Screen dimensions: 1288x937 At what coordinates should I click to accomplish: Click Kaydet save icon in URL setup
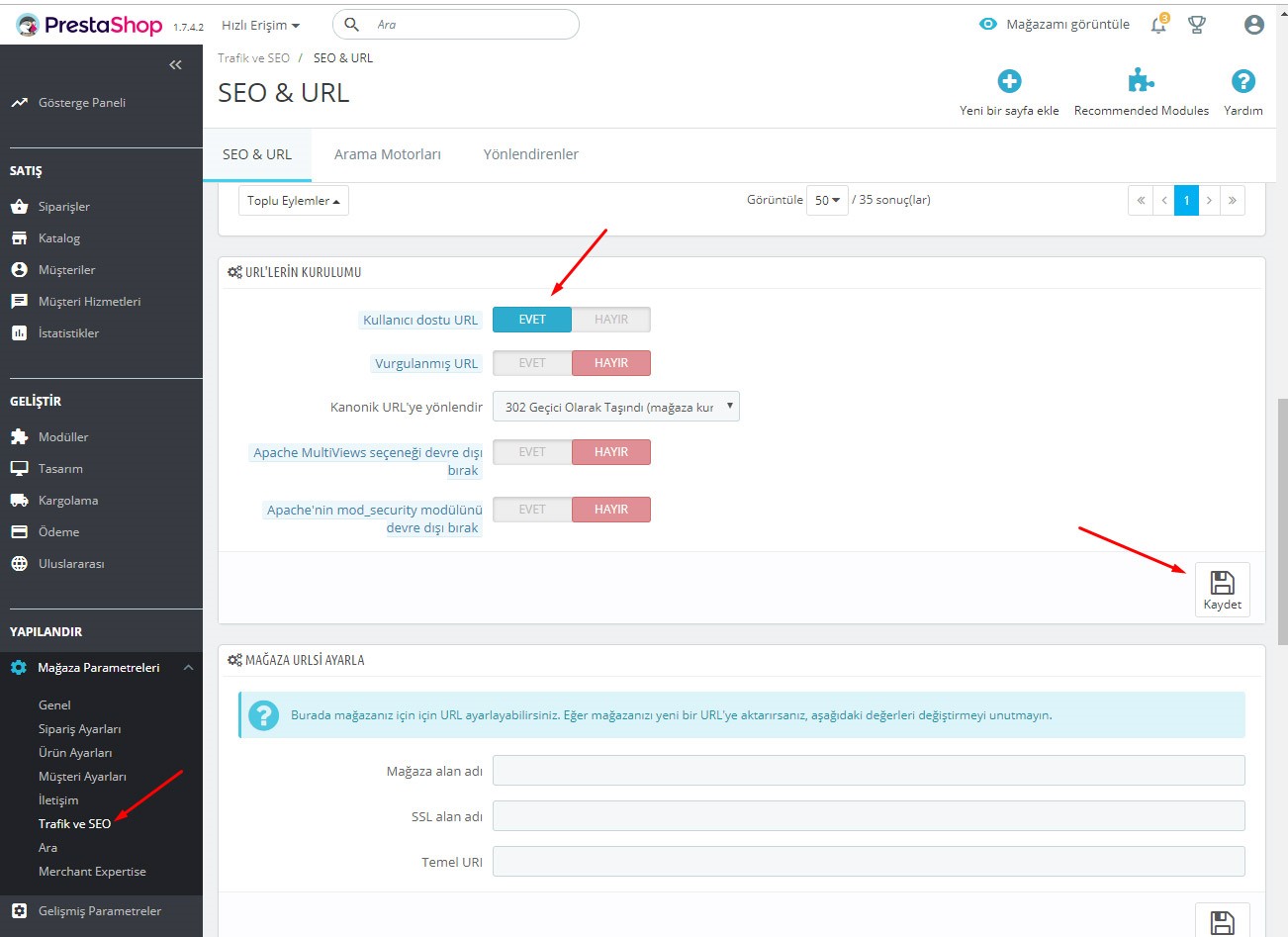1222,589
